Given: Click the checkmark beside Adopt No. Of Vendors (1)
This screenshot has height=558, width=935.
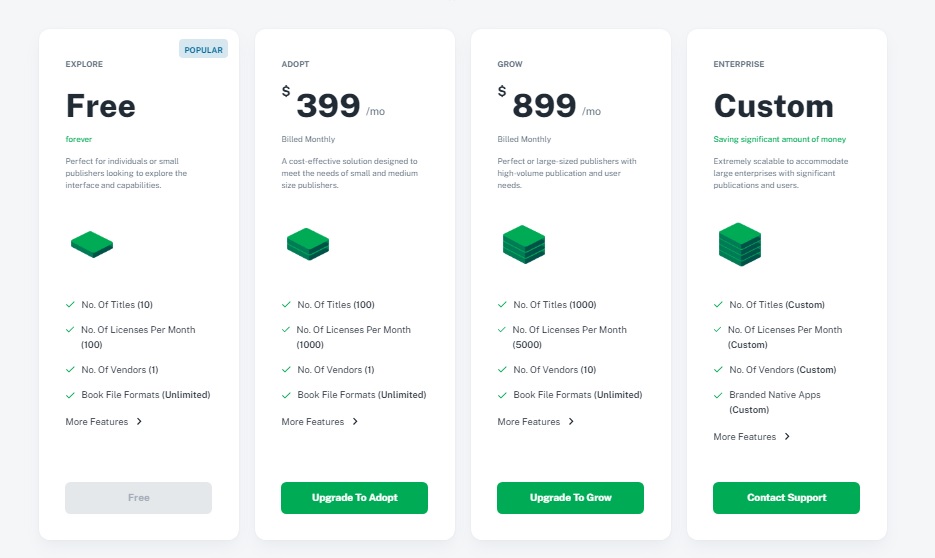Looking at the screenshot, I should point(286,370).
